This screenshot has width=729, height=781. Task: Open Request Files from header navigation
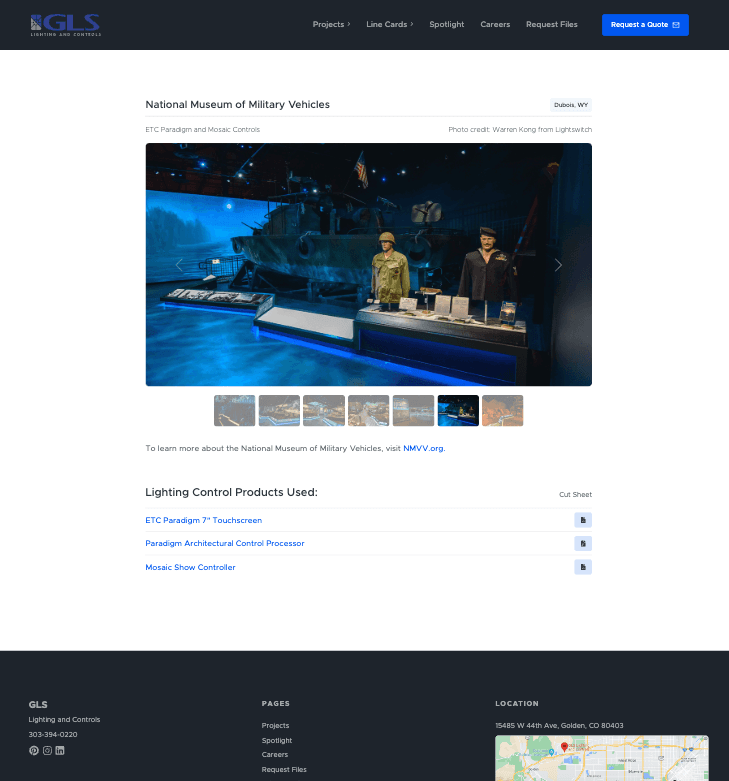pos(552,24)
